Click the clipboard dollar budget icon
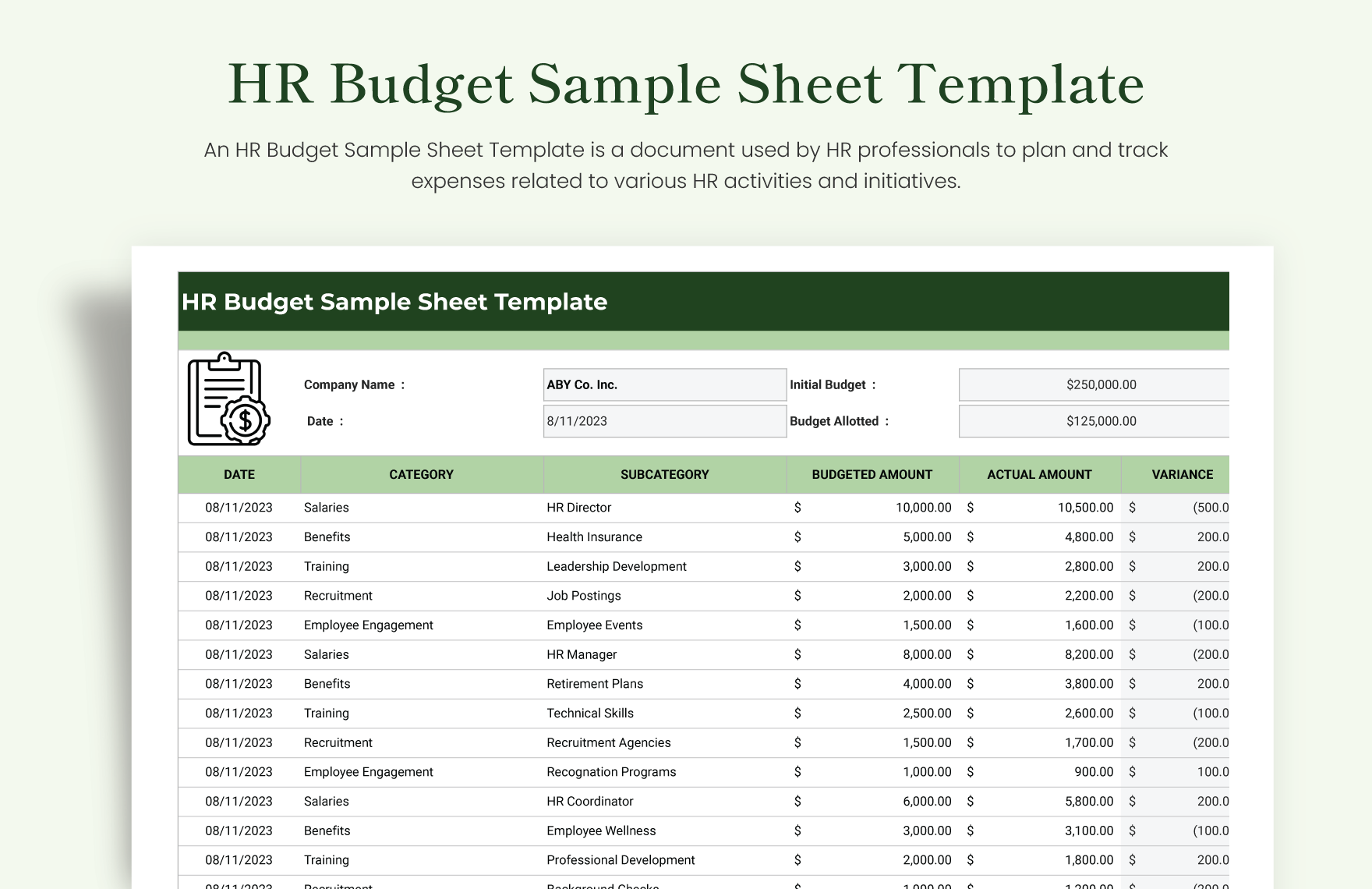1372x889 pixels. [228, 398]
